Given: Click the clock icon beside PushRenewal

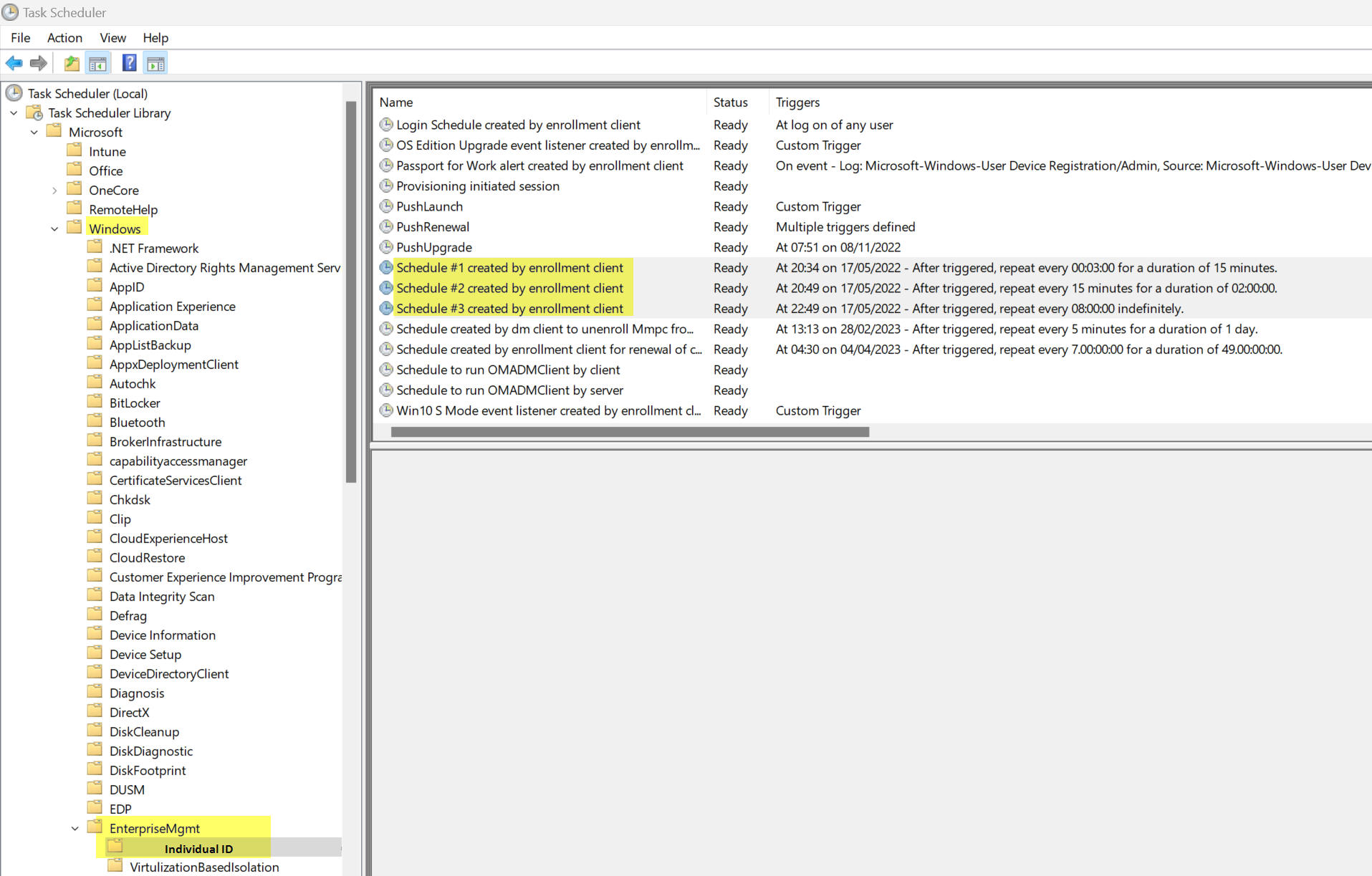Looking at the screenshot, I should pyautogui.click(x=386, y=227).
